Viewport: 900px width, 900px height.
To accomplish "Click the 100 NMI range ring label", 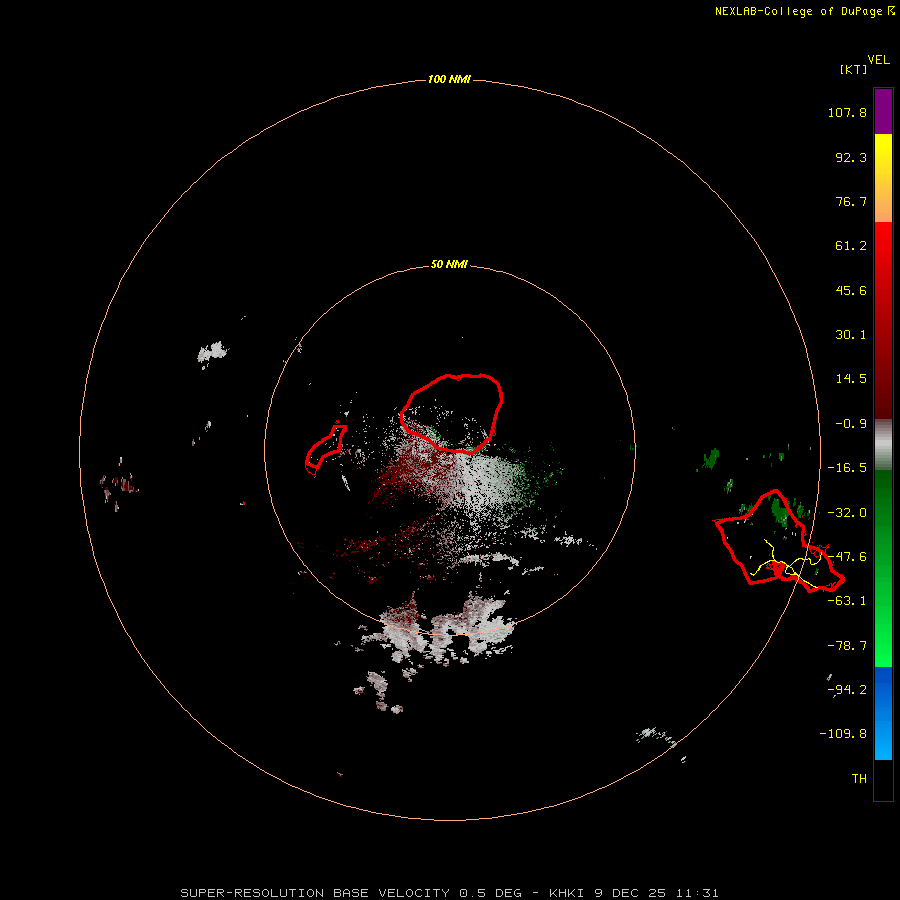I will [449, 79].
